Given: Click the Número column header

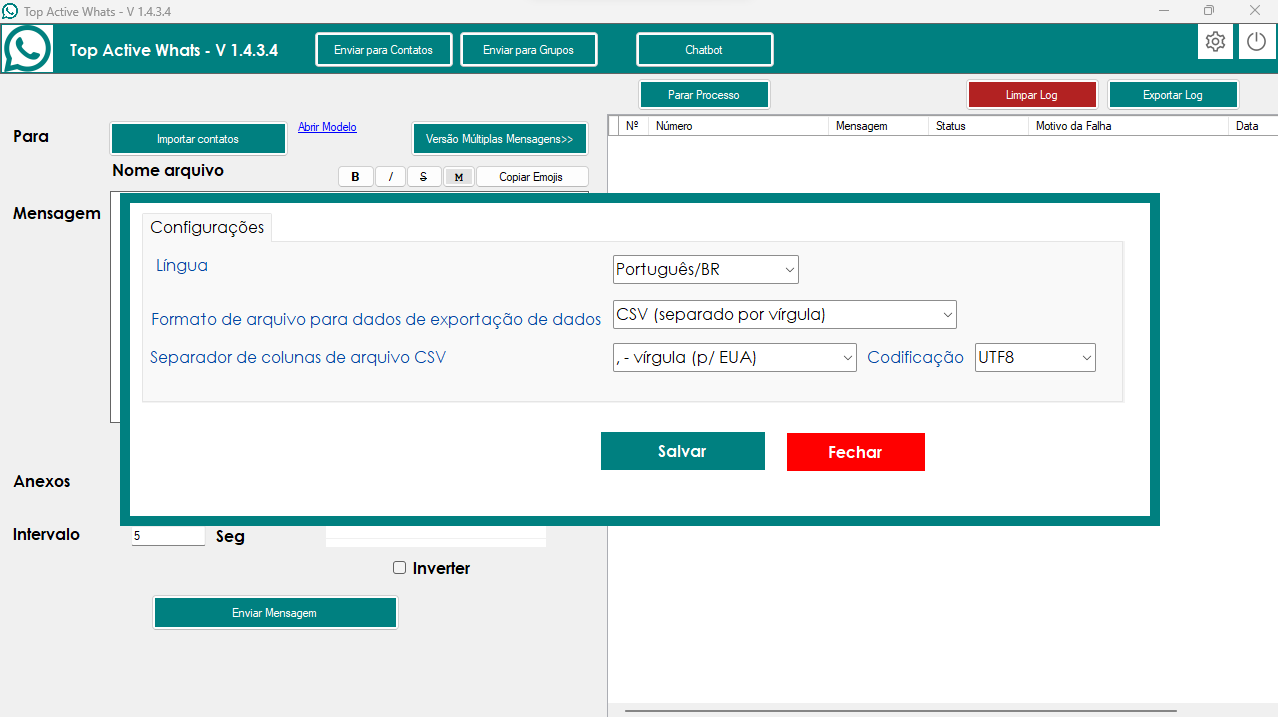Looking at the screenshot, I should pyautogui.click(x=738, y=126).
